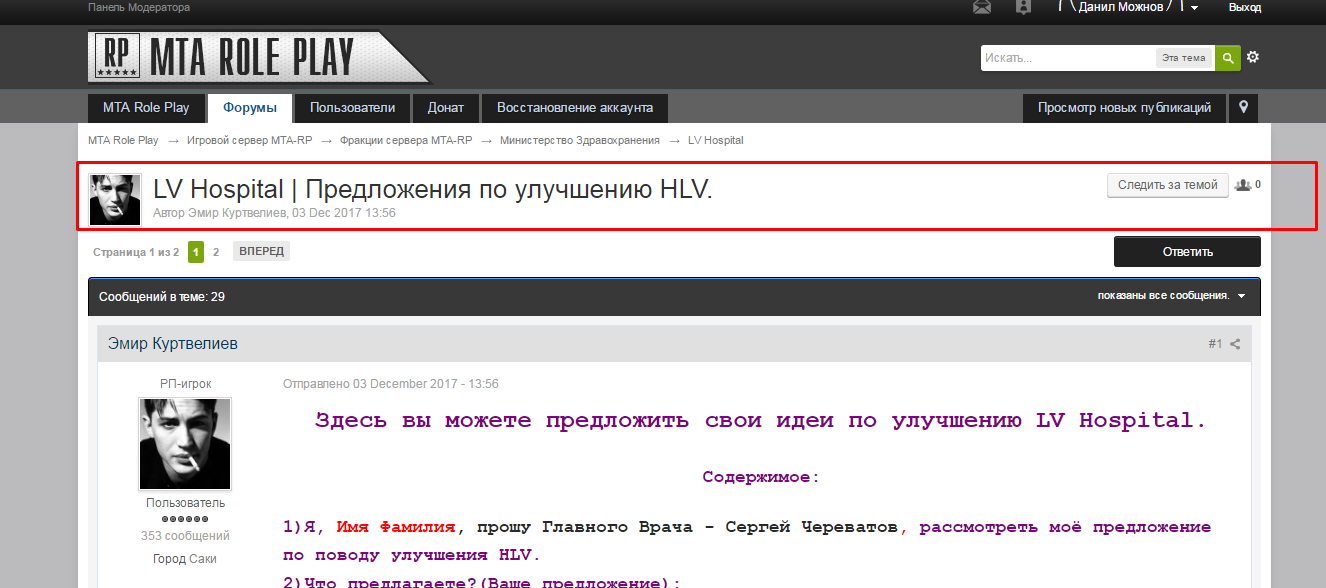Screen dimensions: 1326x588
Task: Click the Страница 1 из 2 label
Action: pos(136,252)
